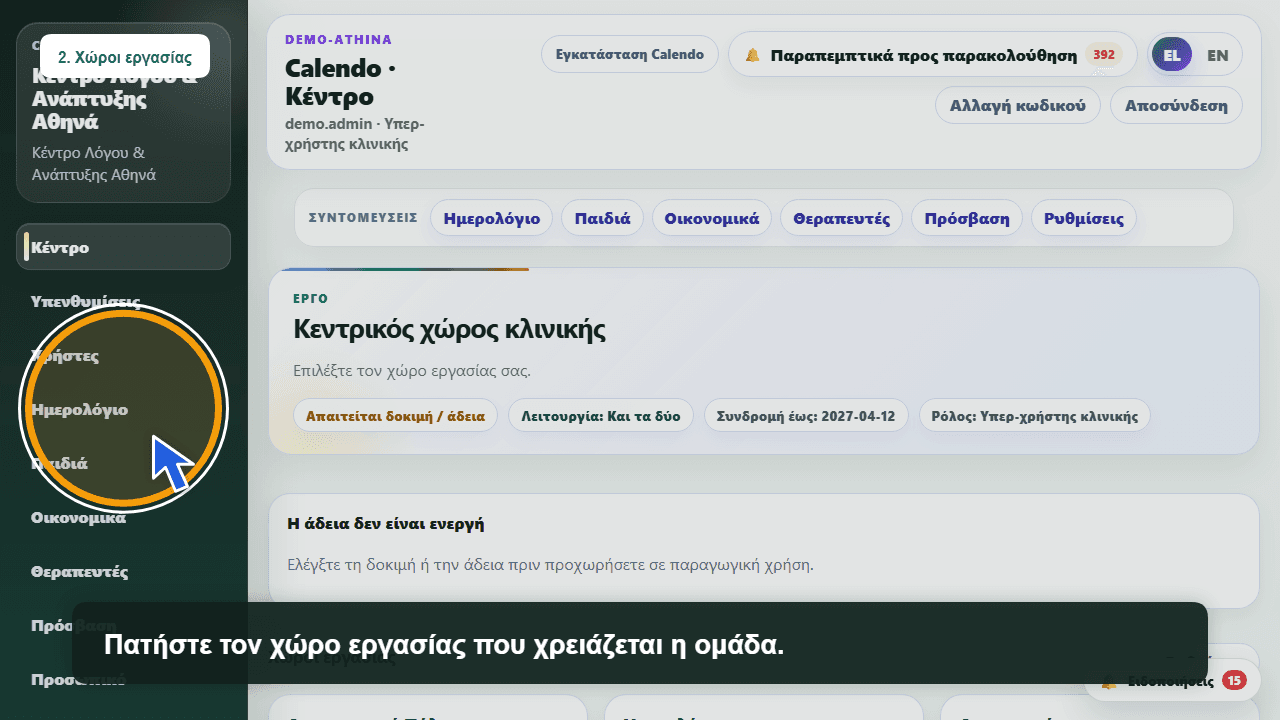This screenshot has height=720, width=1280.
Task: Open the Θεραπευτές shortcut chip
Action: (842, 218)
